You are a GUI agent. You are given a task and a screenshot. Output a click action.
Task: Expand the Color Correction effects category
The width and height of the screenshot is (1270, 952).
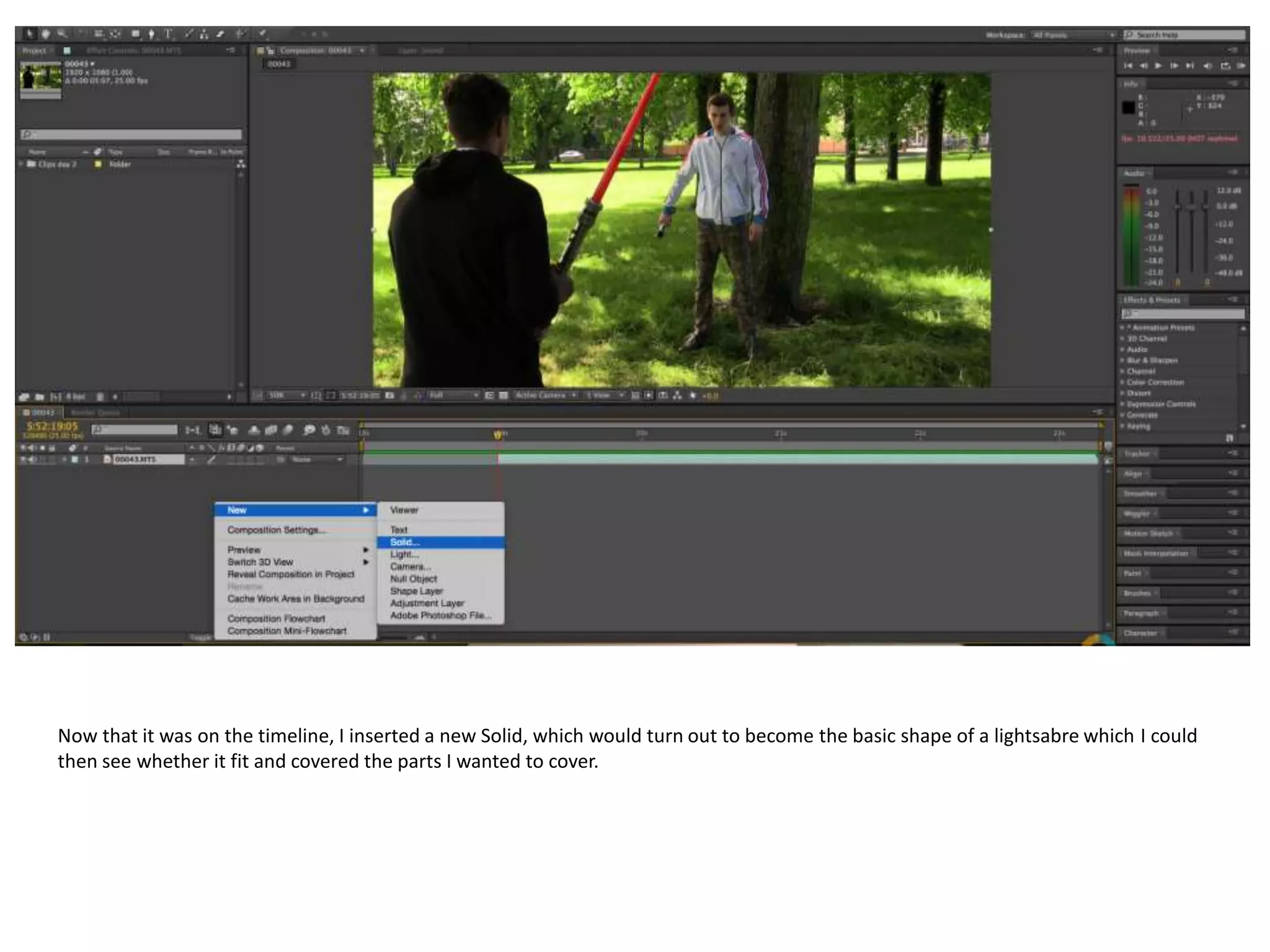(x=1122, y=382)
